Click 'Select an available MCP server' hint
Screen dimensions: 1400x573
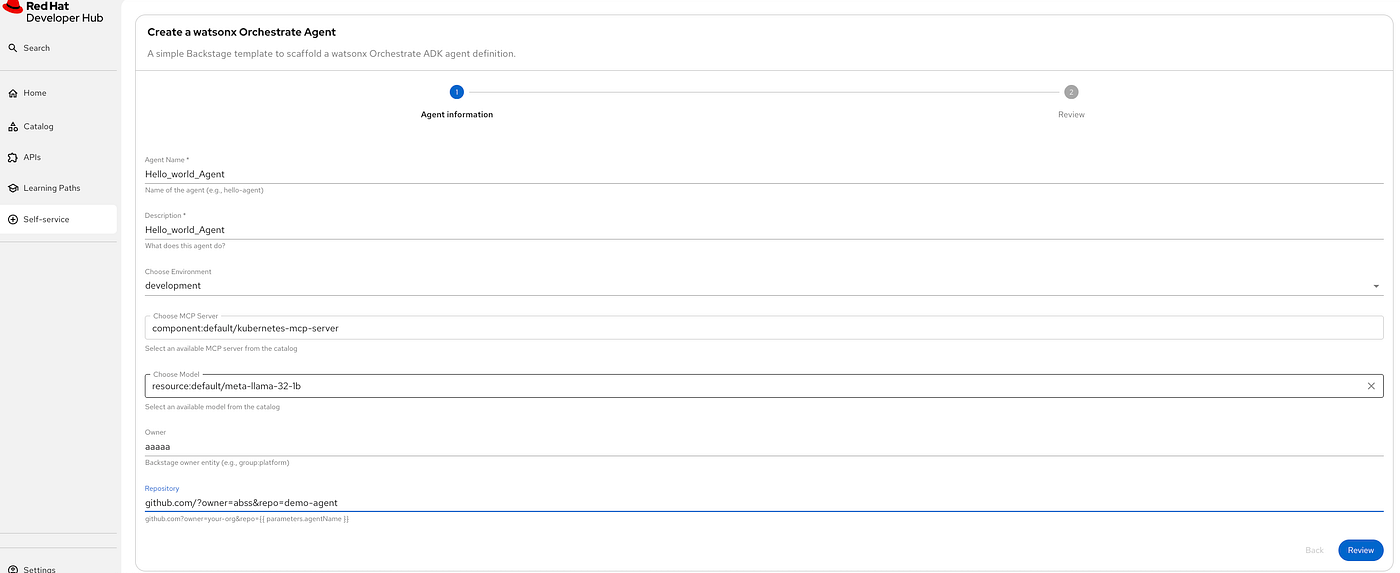[221, 348]
